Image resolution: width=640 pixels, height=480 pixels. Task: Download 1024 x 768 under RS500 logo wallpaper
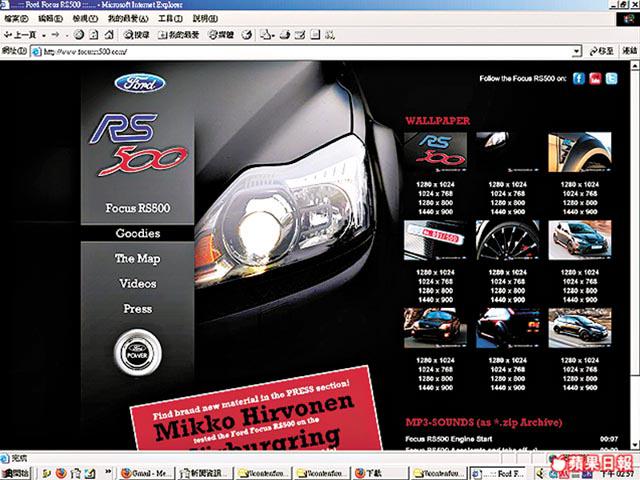436,193
